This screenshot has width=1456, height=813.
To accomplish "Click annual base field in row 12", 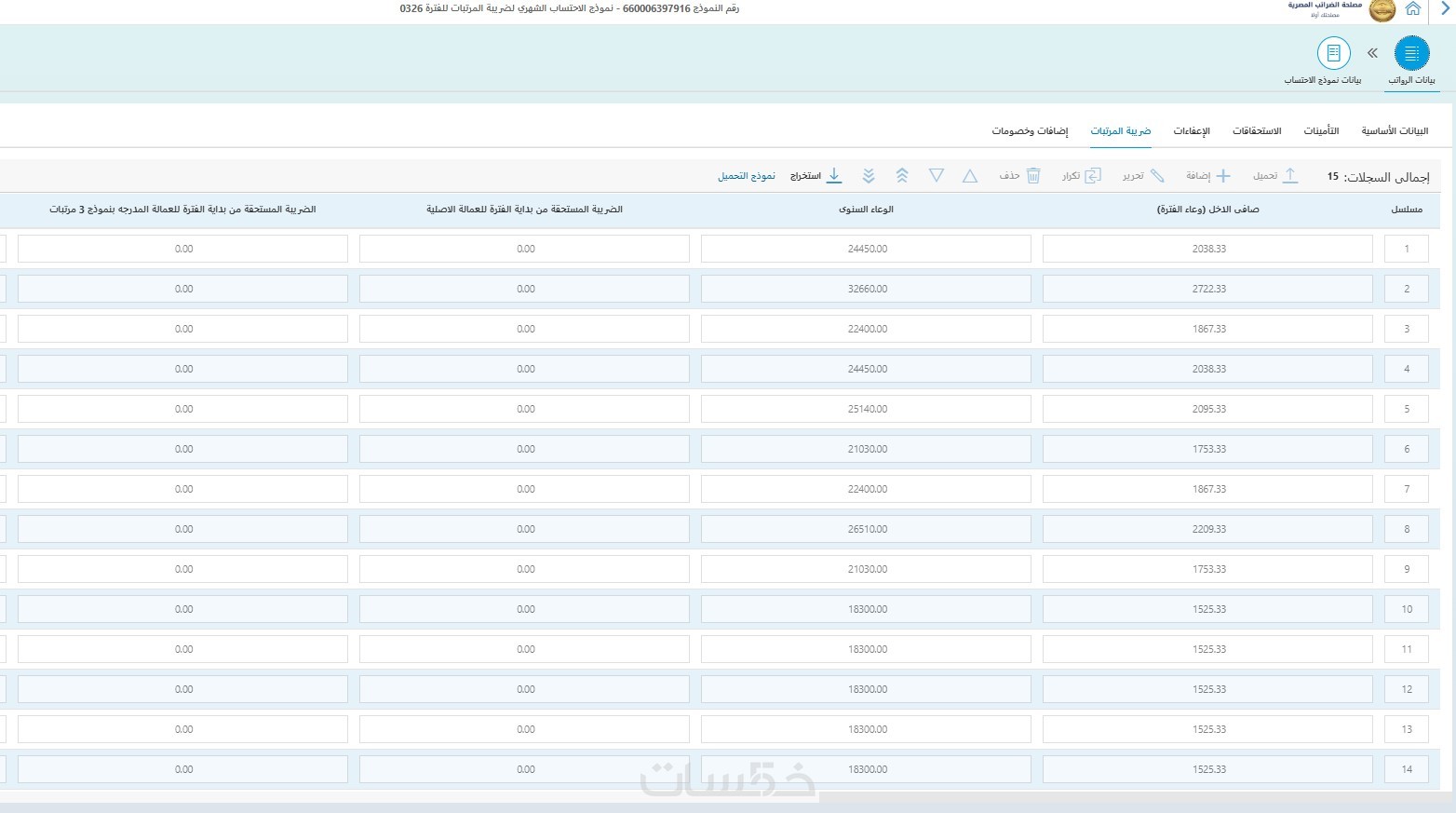I will pos(866,689).
